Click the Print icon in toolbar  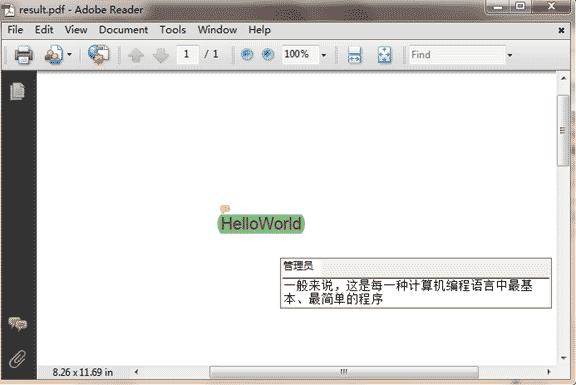pyautogui.click(x=24, y=55)
